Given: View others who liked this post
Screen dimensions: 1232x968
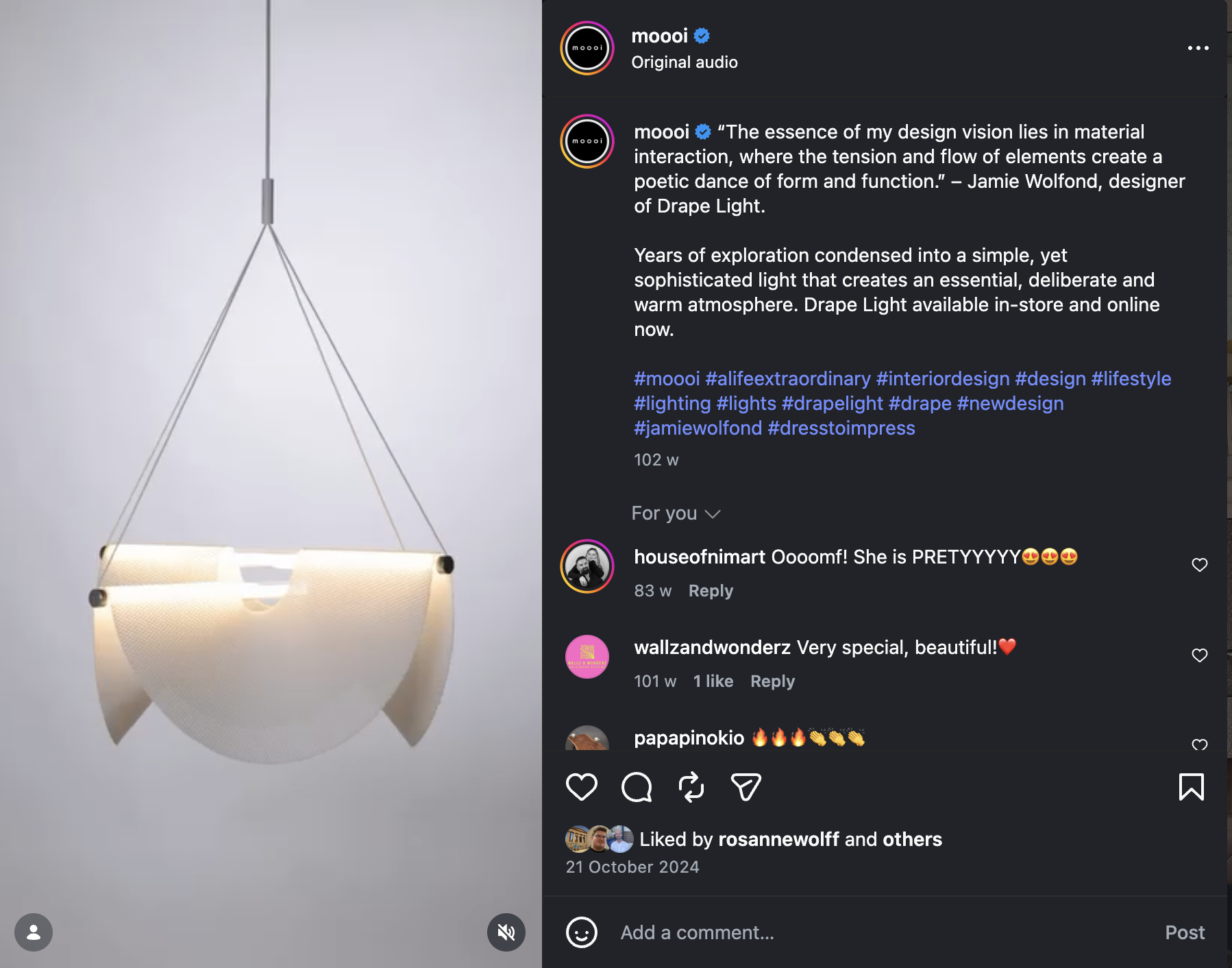Looking at the screenshot, I should (x=912, y=839).
